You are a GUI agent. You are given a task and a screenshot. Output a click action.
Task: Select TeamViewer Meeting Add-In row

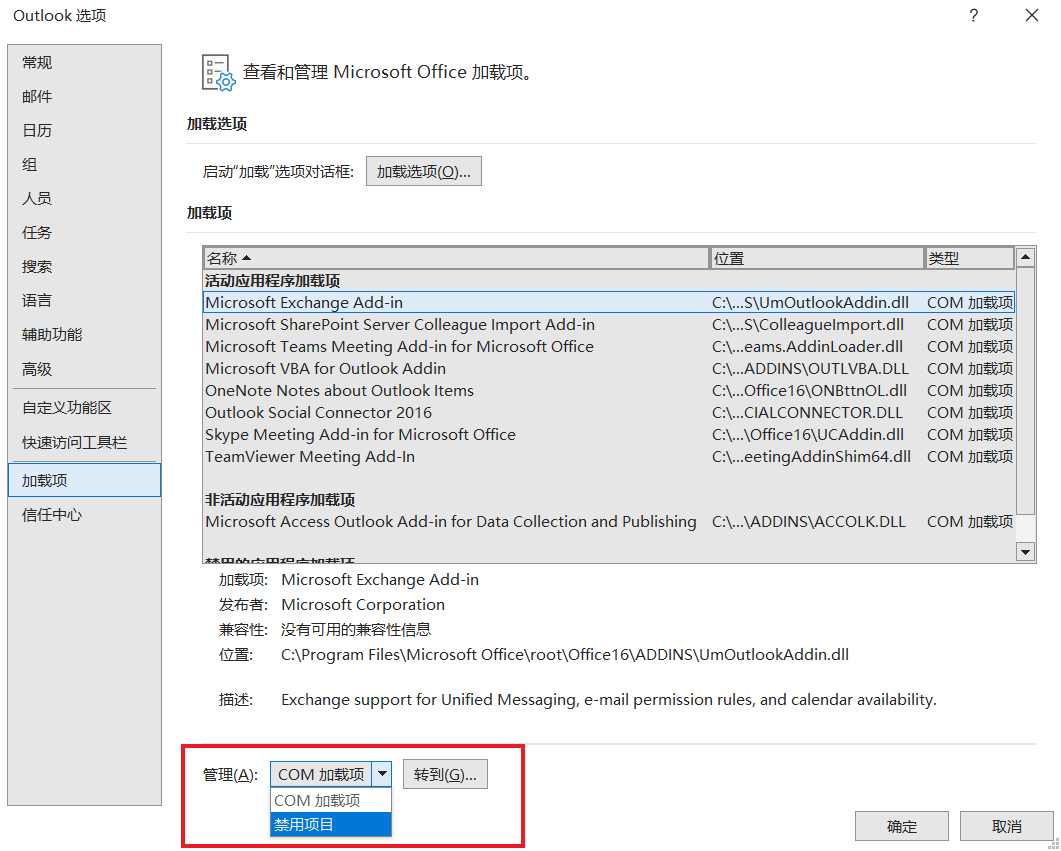[310, 457]
